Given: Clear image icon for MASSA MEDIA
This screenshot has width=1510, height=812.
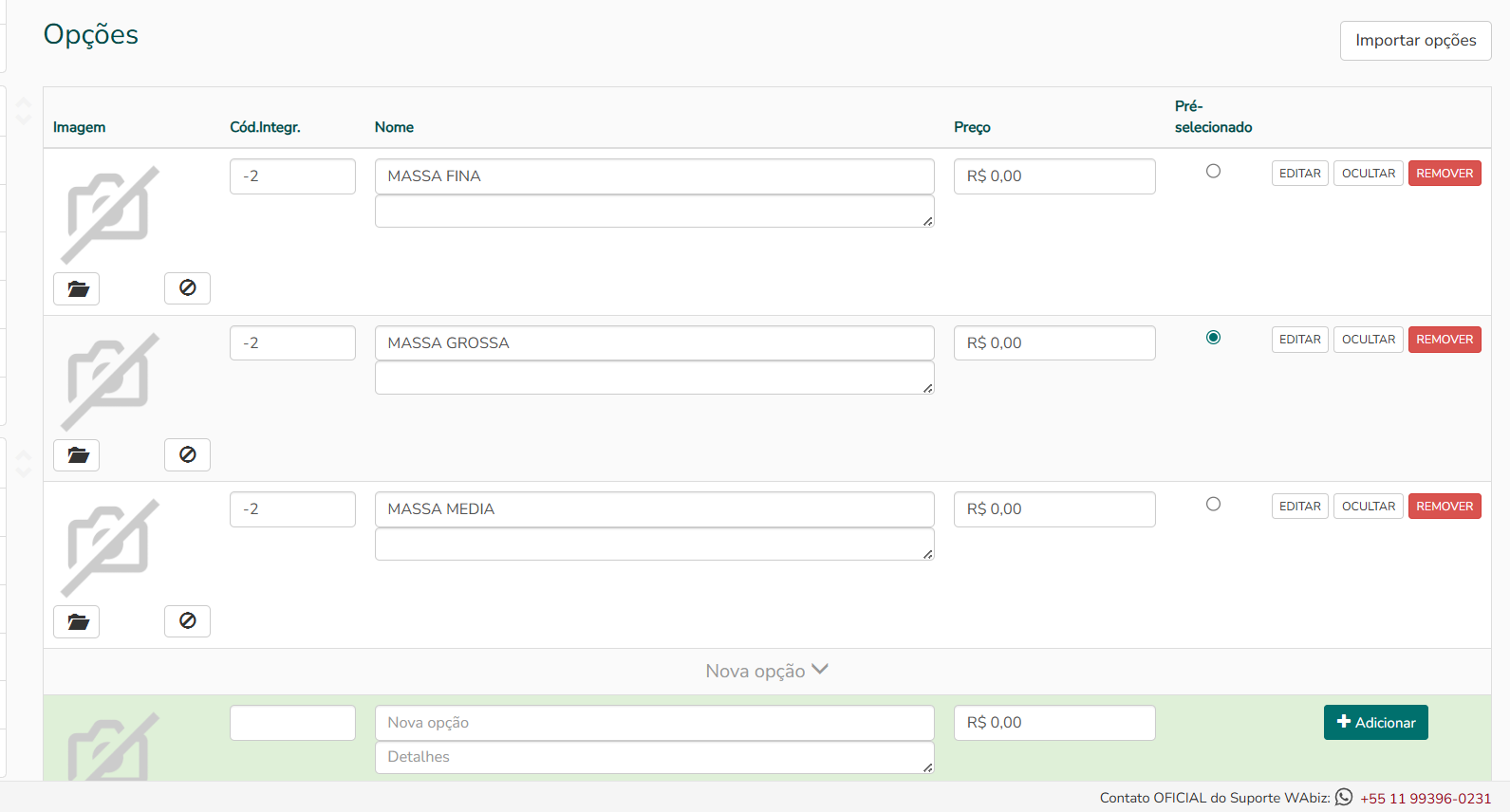Looking at the screenshot, I should click(187, 620).
